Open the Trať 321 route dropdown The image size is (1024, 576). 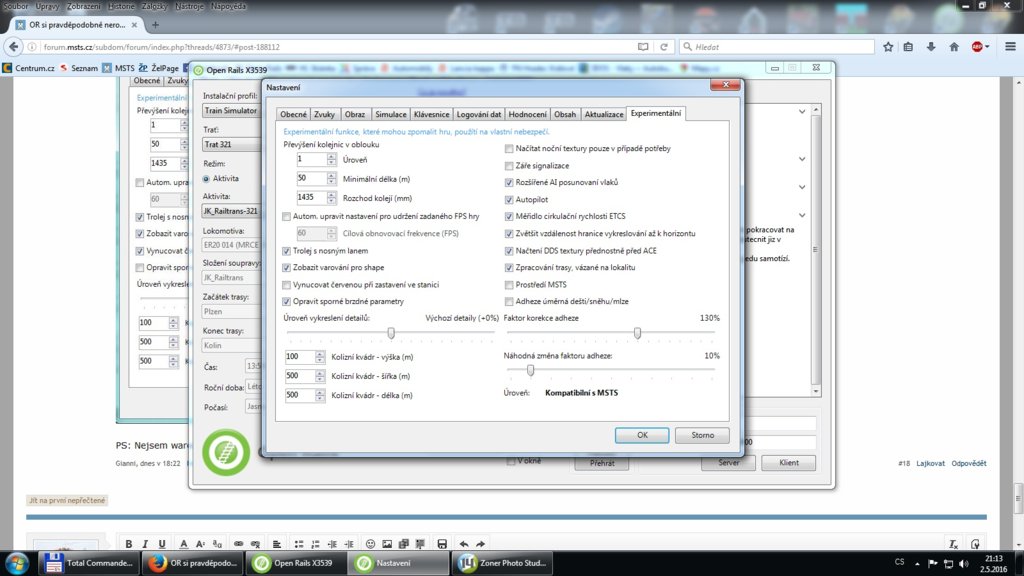pyautogui.click(x=231, y=144)
